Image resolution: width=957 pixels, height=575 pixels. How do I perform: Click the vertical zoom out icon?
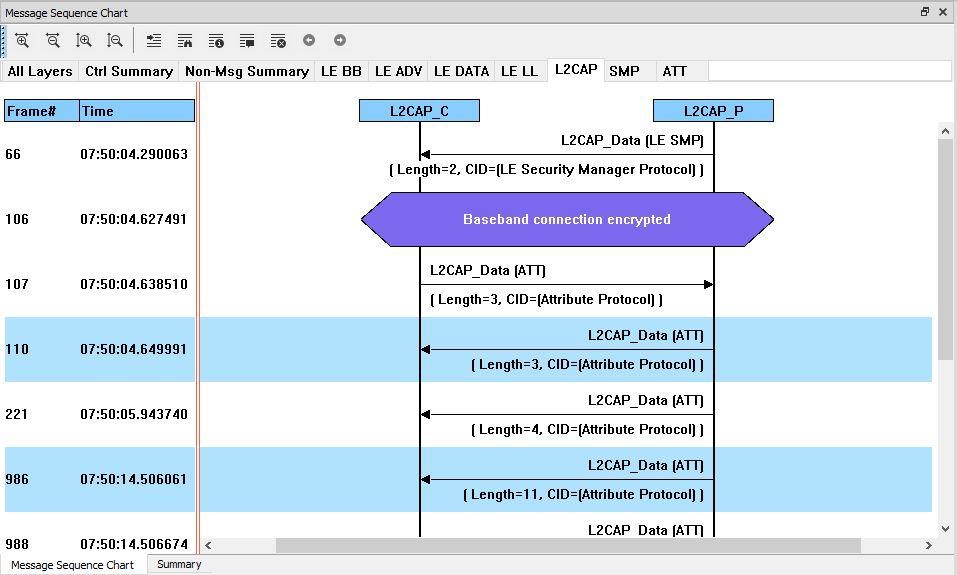click(115, 41)
